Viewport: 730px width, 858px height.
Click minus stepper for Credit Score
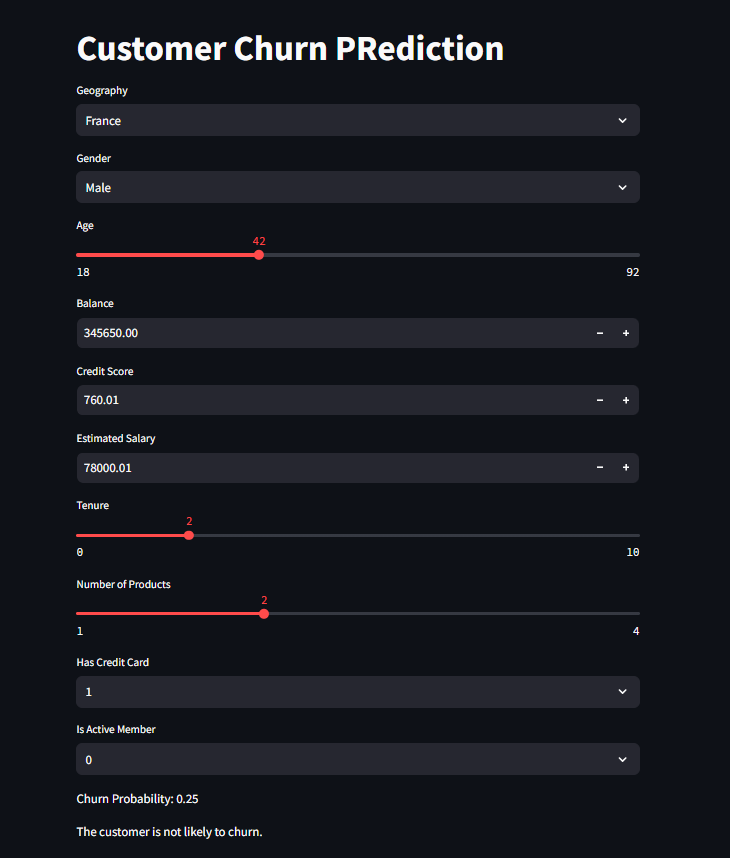[600, 400]
